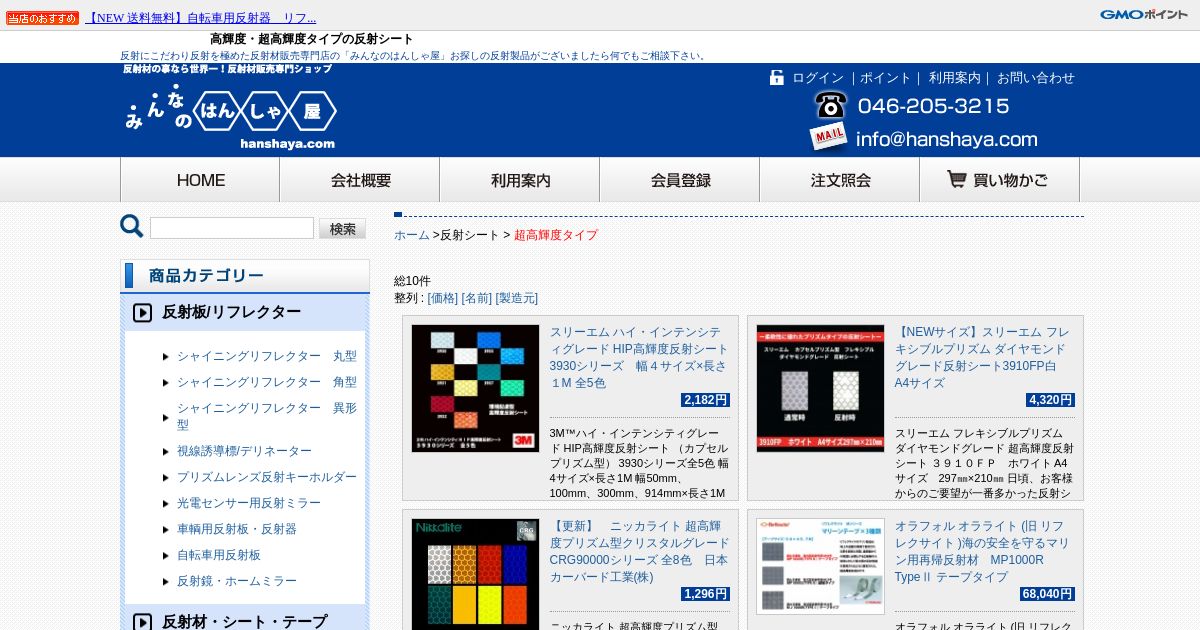This screenshot has height=630, width=1200.
Task: Click 3910FP white diamond grade sheet thumbnail
Action: tap(820, 388)
